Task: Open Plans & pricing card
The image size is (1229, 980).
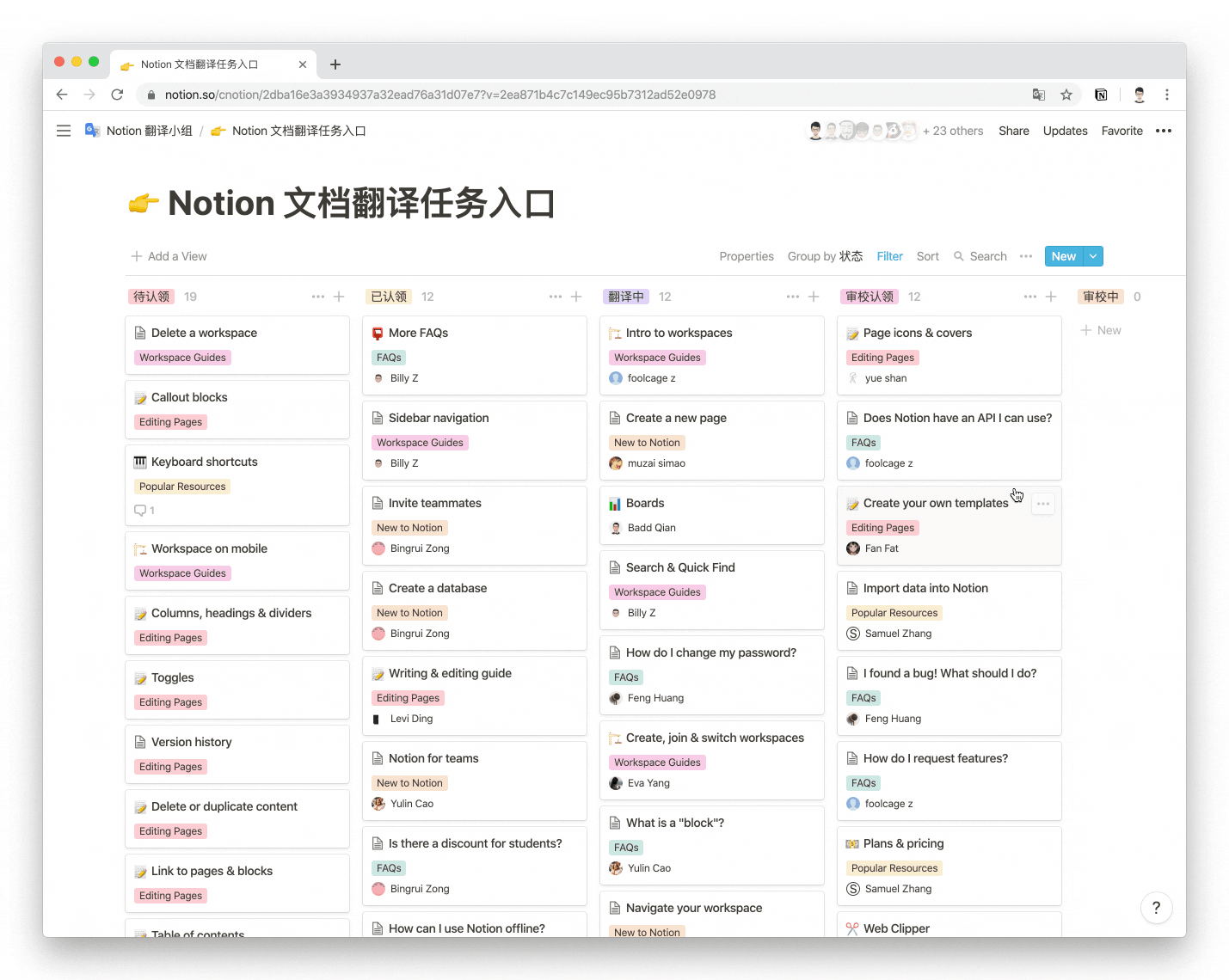Action: 949,866
